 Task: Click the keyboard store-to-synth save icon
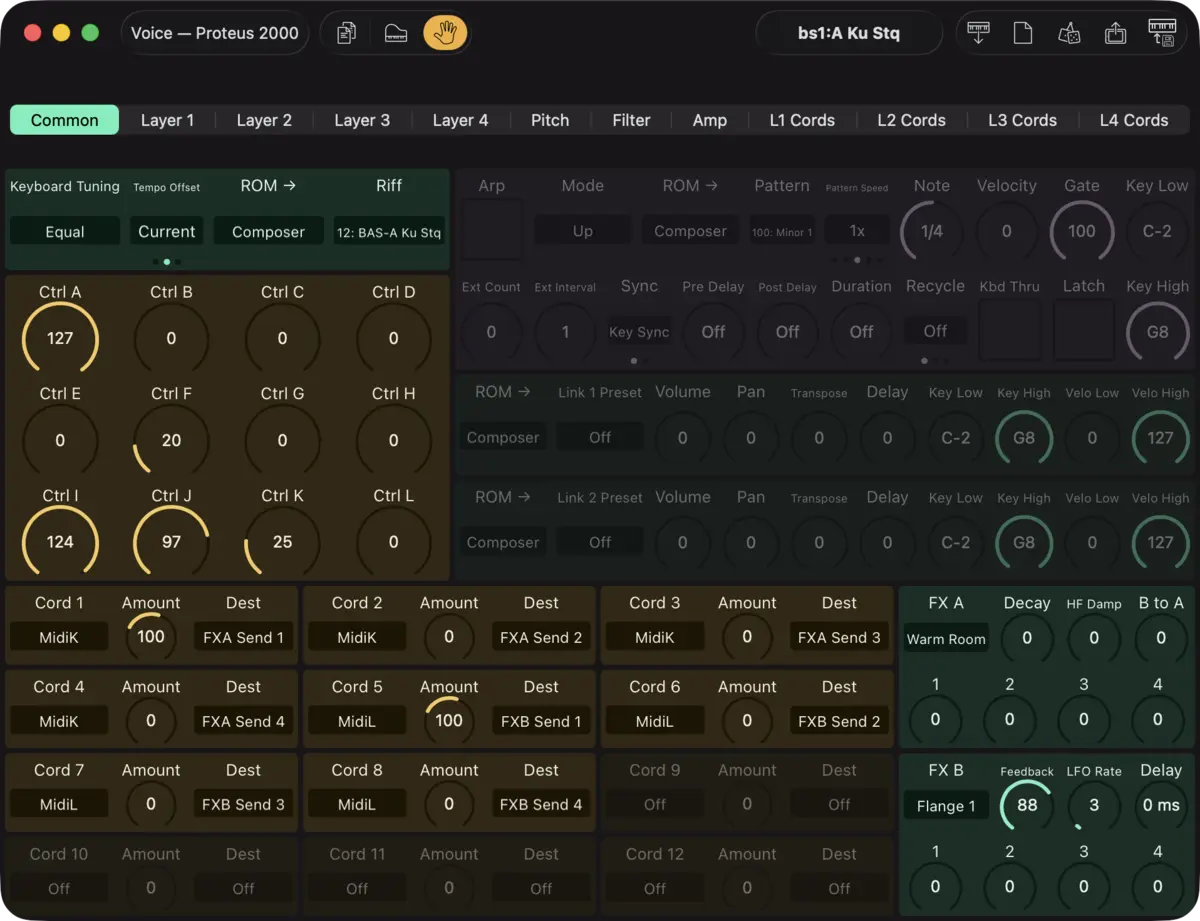pyautogui.click(x=1162, y=33)
